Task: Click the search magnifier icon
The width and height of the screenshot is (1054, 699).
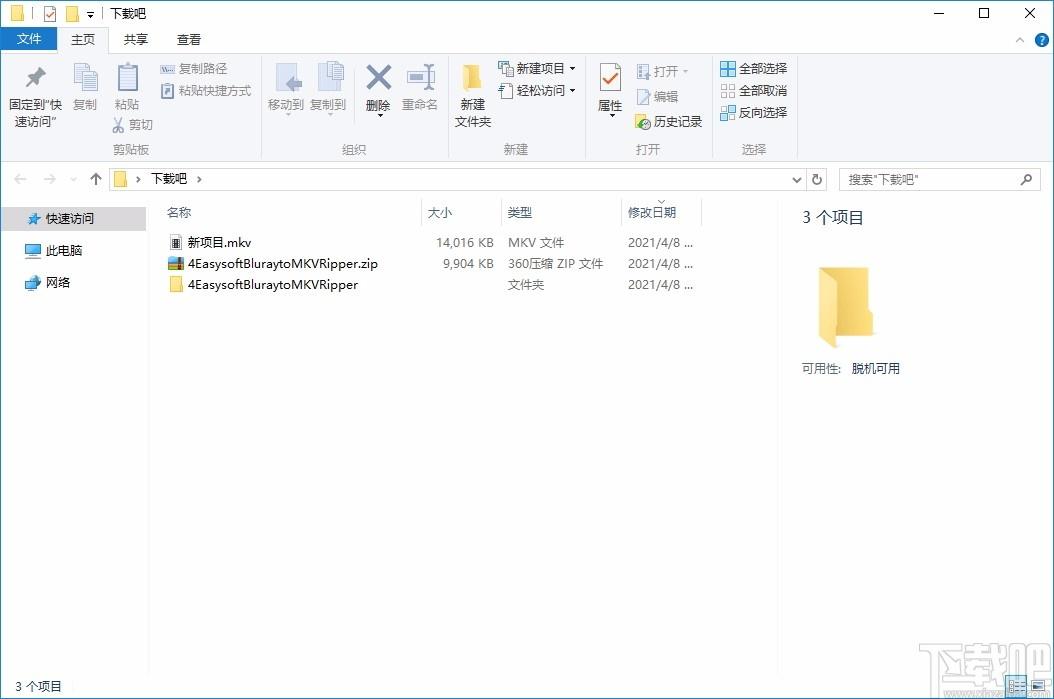Action: coord(1026,179)
